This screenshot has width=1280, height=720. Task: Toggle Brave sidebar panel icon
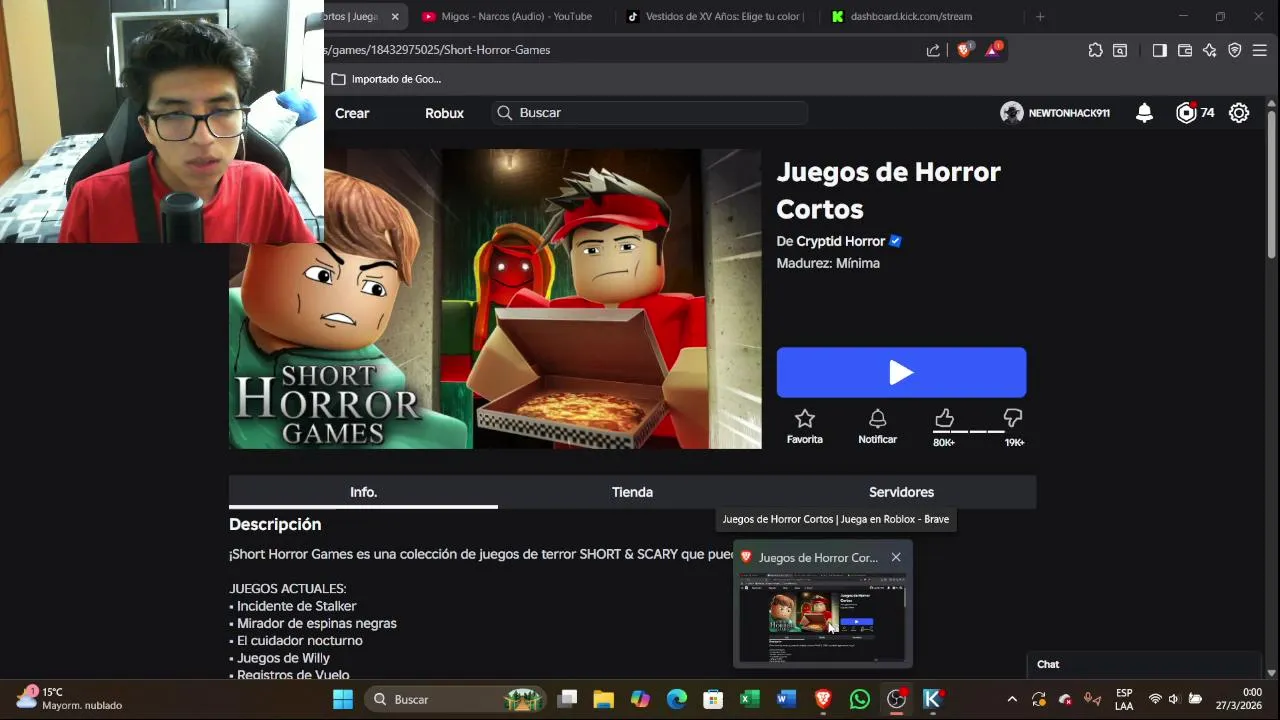pos(1159,50)
